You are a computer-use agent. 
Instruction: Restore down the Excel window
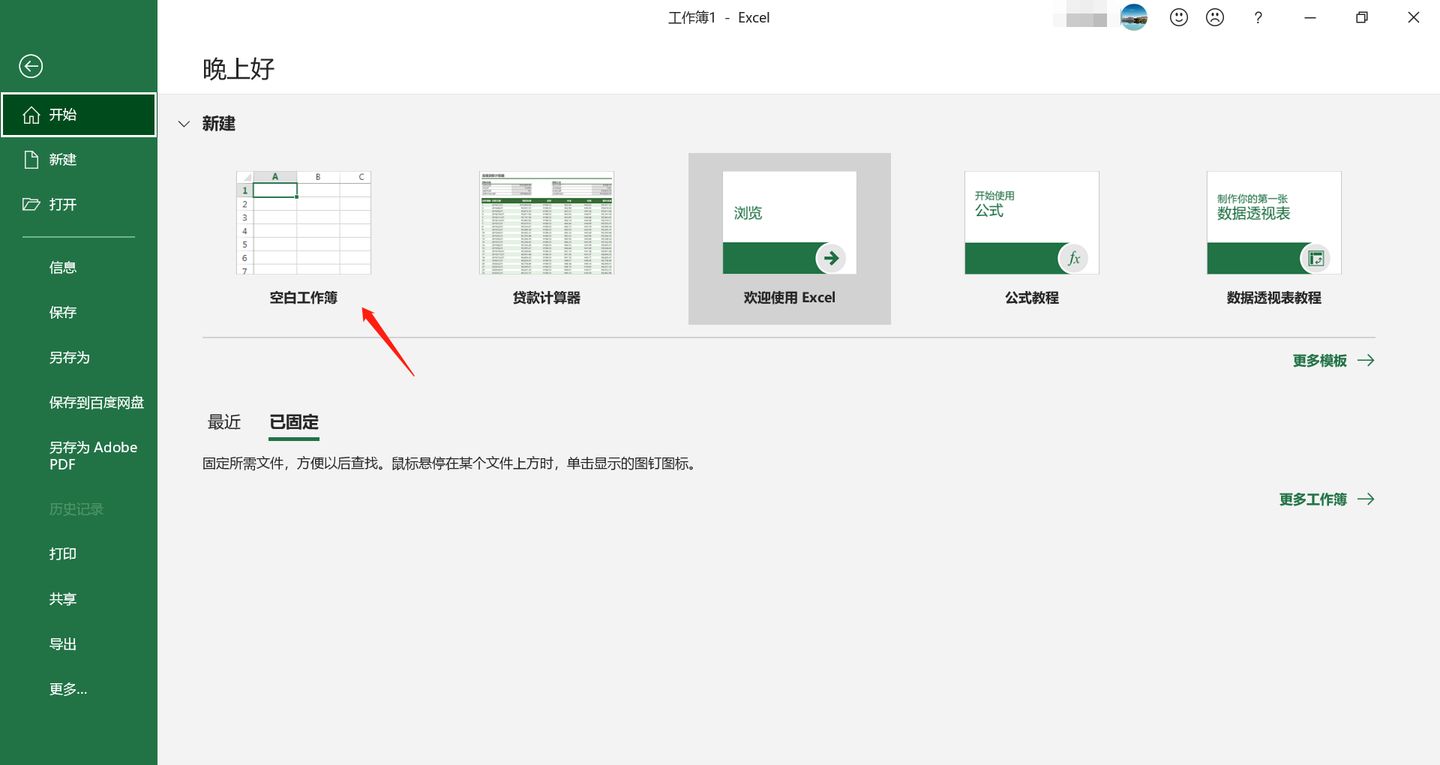[x=1362, y=17]
